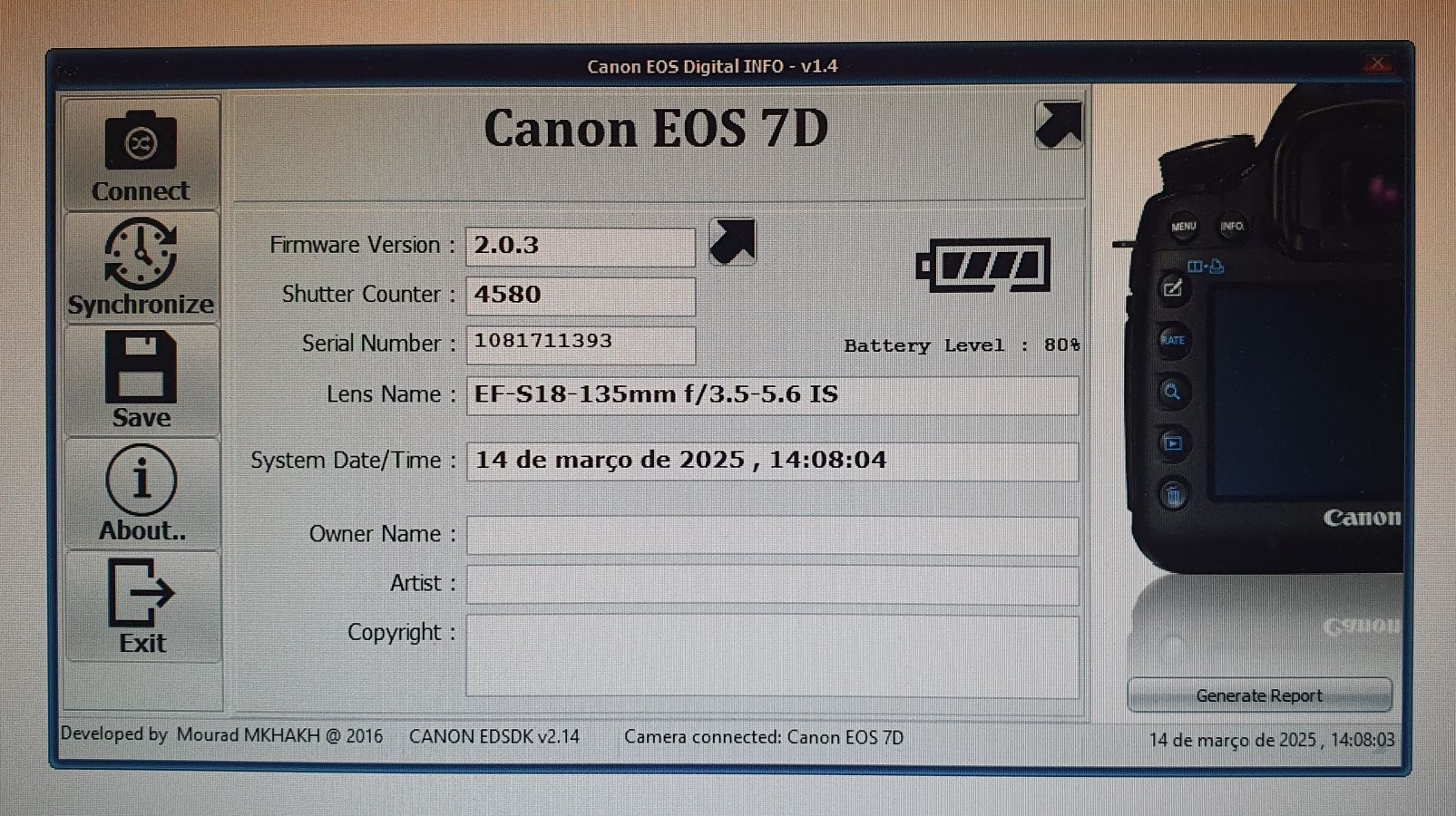This screenshot has height=816, width=1456.
Task: Click the Connect camera icon
Action: pos(141,140)
